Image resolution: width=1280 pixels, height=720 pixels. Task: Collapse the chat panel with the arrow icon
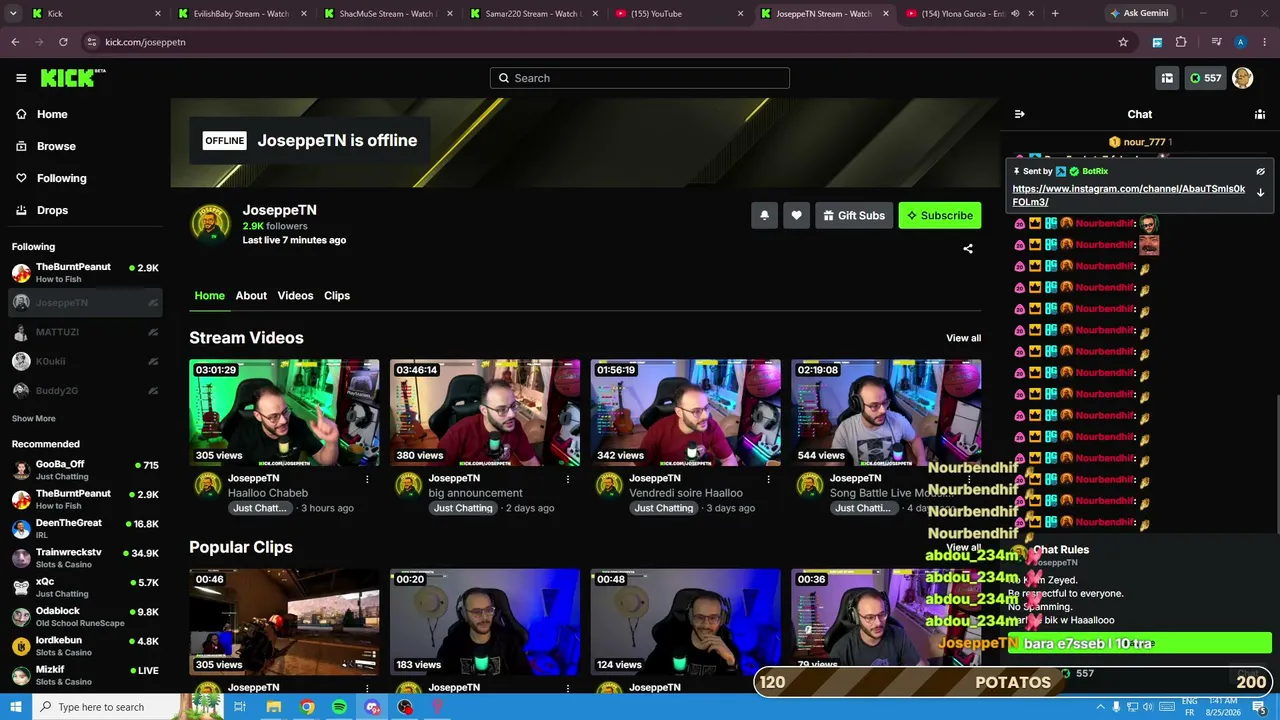(1019, 114)
